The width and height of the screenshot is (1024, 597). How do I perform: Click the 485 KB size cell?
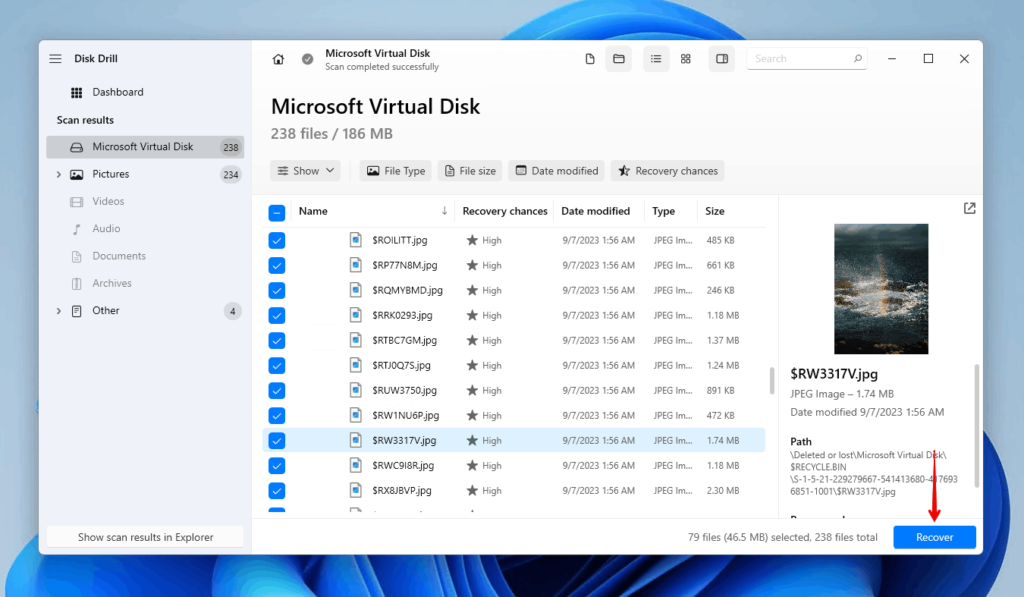pos(720,240)
